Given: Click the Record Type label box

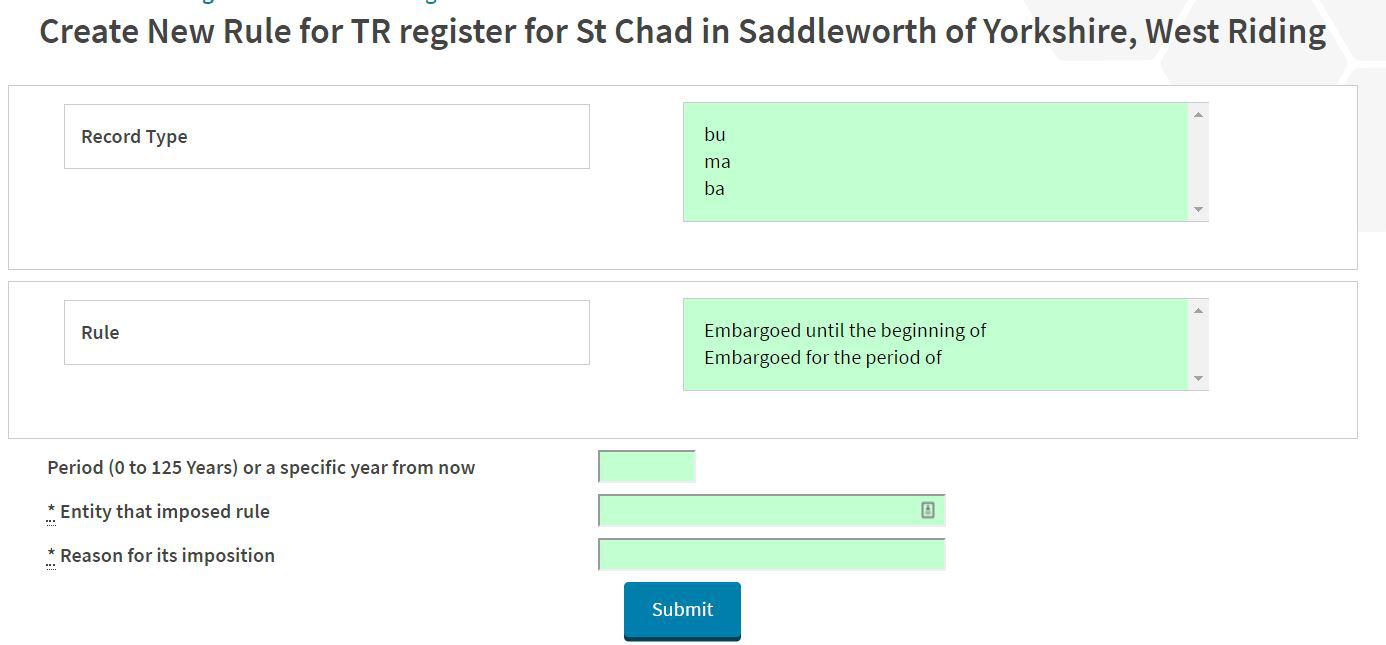Looking at the screenshot, I should coord(326,137).
